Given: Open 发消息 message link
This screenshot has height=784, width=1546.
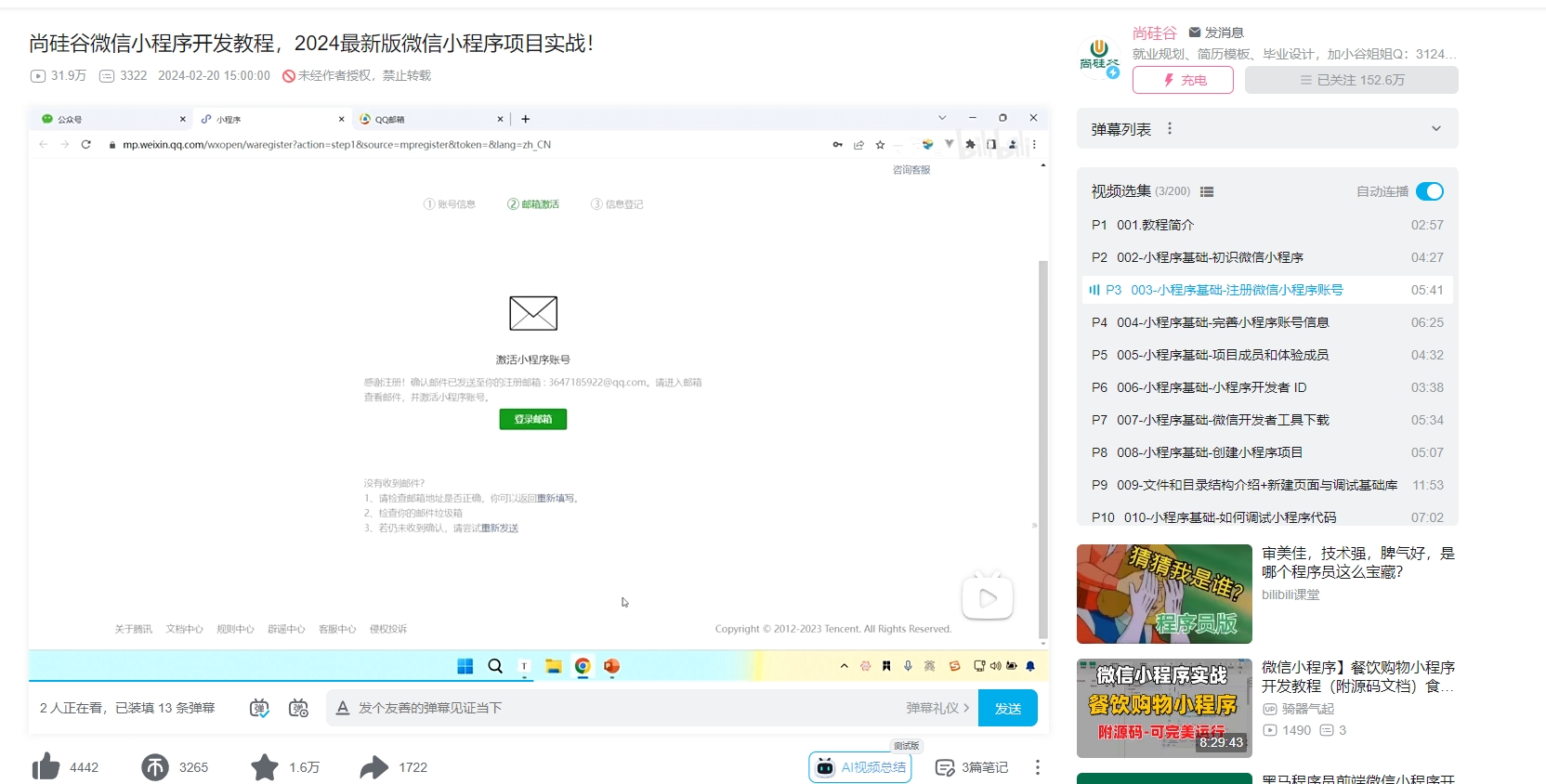Looking at the screenshot, I should 1216,33.
